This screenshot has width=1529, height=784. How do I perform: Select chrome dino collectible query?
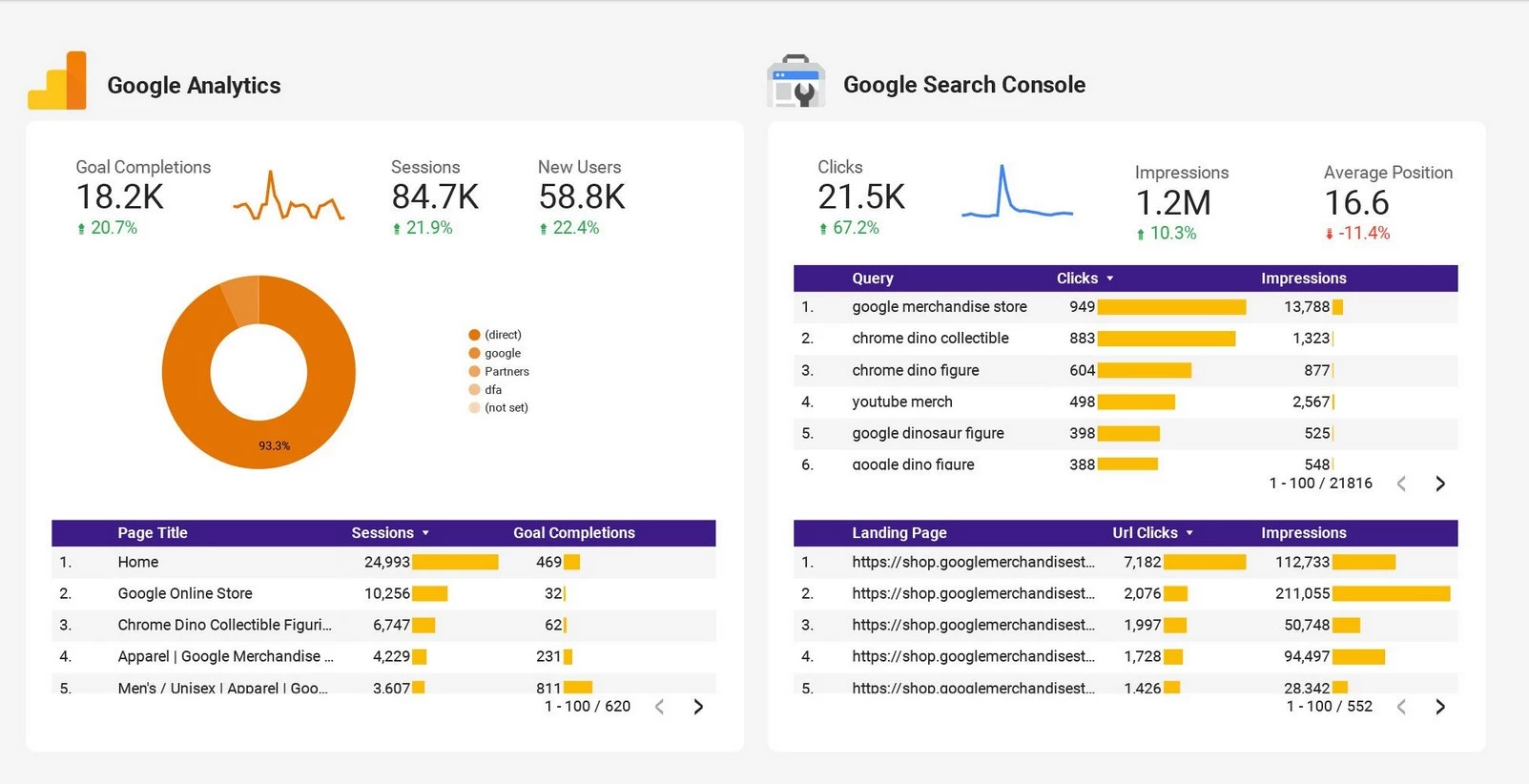pyautogui.click(x=930, y=338)
